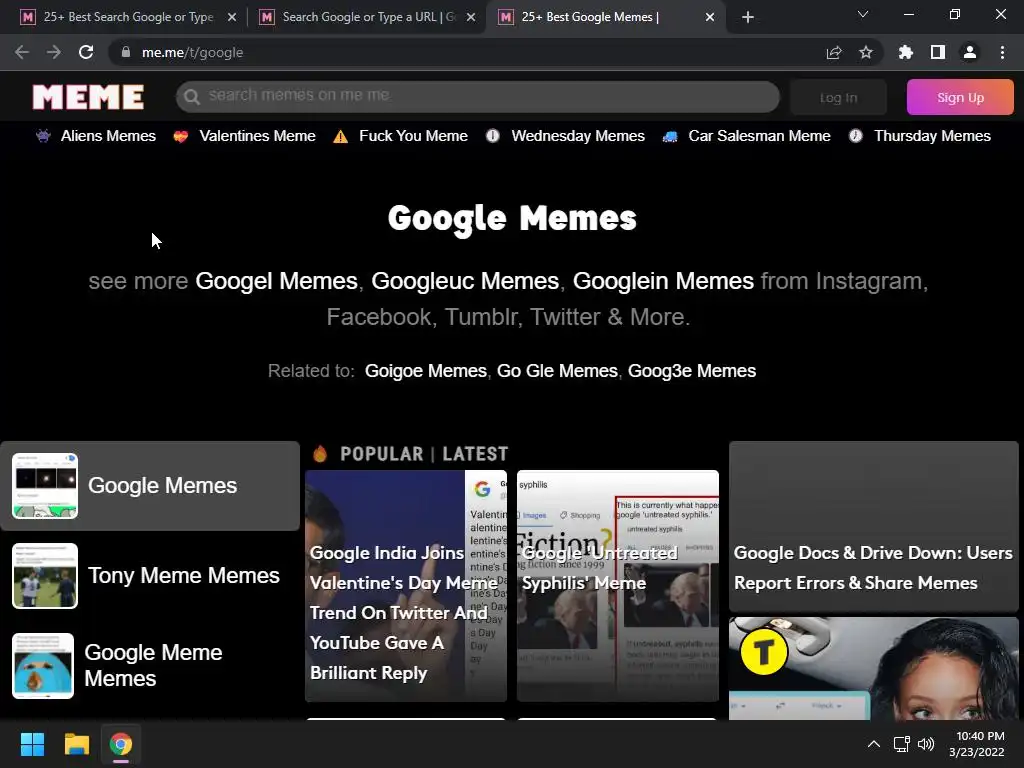Open Wednesday Memes link

click(578, 136)
